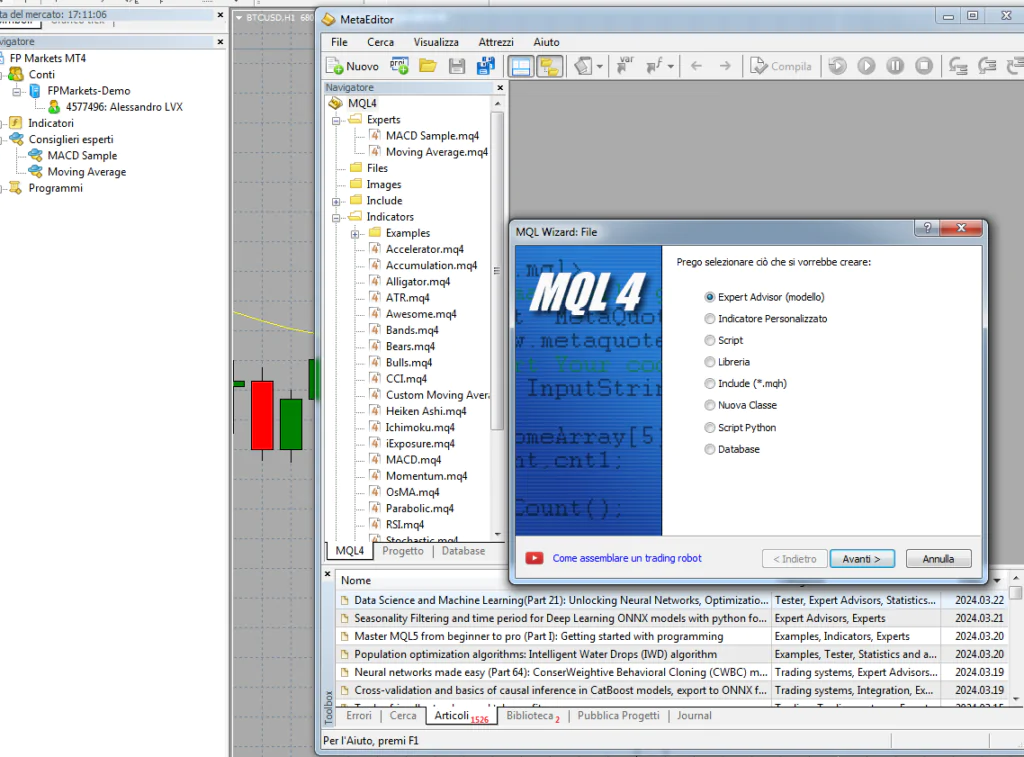The height and width of the screenshot is (757, 1024).
Task: Click the stop debugging icon
Action: click(923, 66)
